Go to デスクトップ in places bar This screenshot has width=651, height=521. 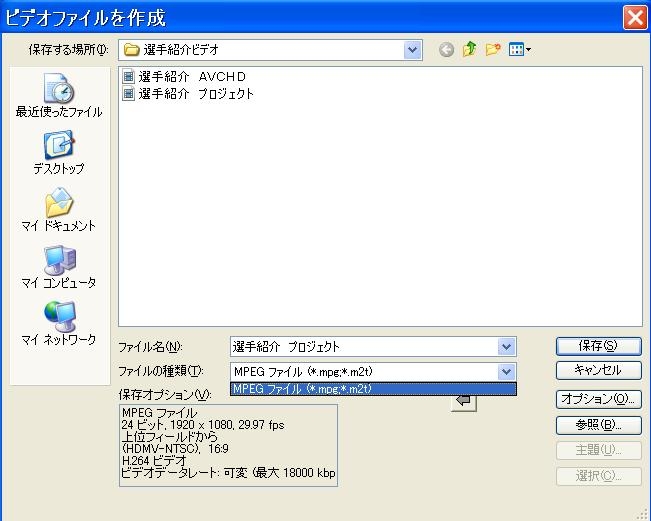point(59,152)
